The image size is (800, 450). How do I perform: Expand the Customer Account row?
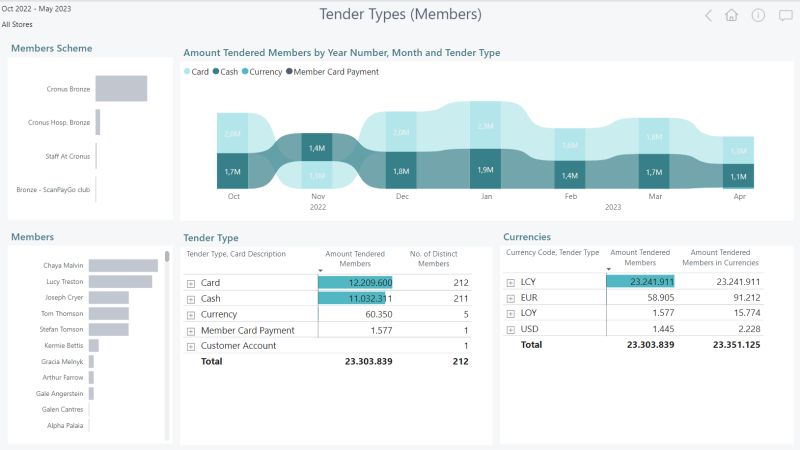(191, 346)
